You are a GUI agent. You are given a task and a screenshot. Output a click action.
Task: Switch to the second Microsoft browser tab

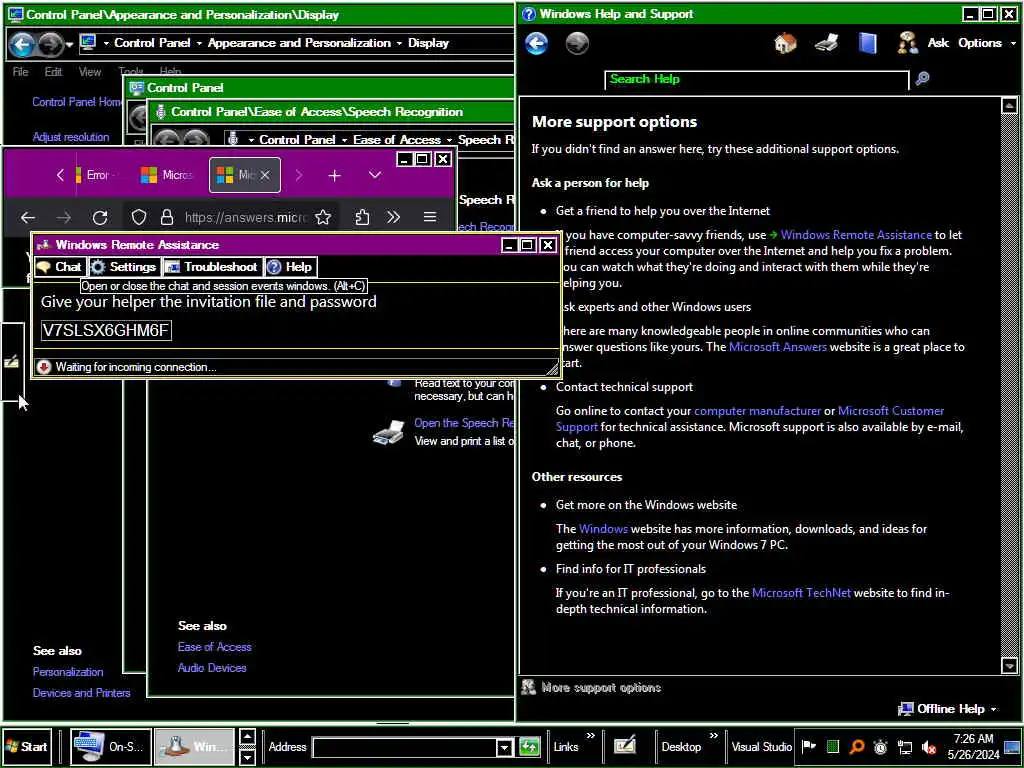point(167,175)
